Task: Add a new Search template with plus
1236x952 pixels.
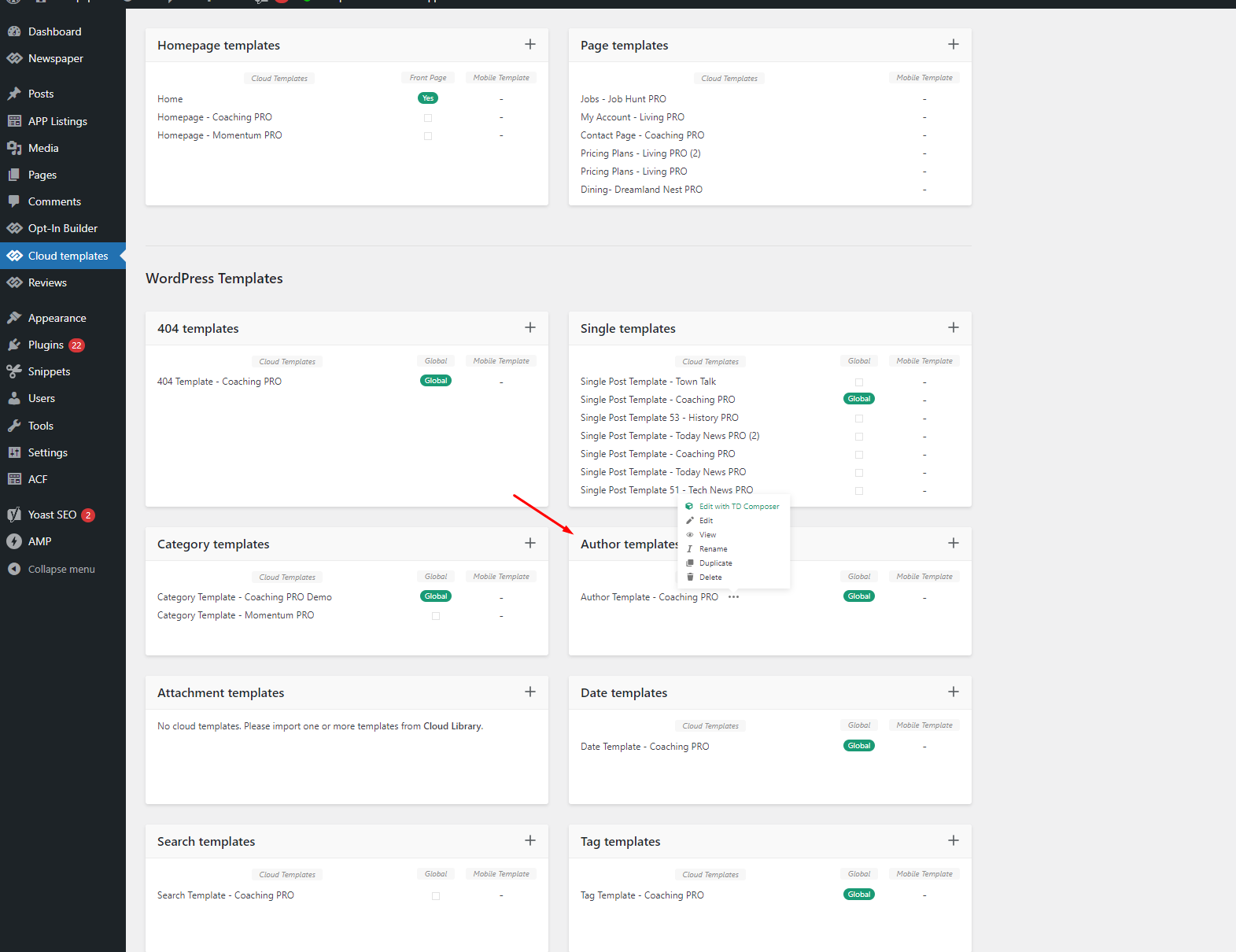Action: coord(530,840)
